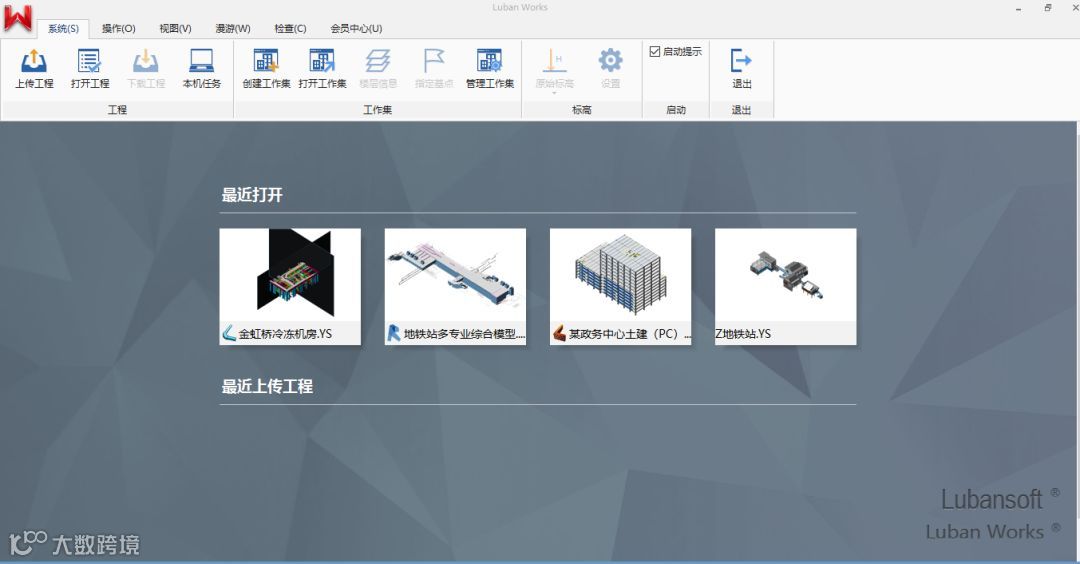The height and width of the screenshot is (564, 1080).
Task: Switch to the 漫游(W) tab
Action: [233, 28]
